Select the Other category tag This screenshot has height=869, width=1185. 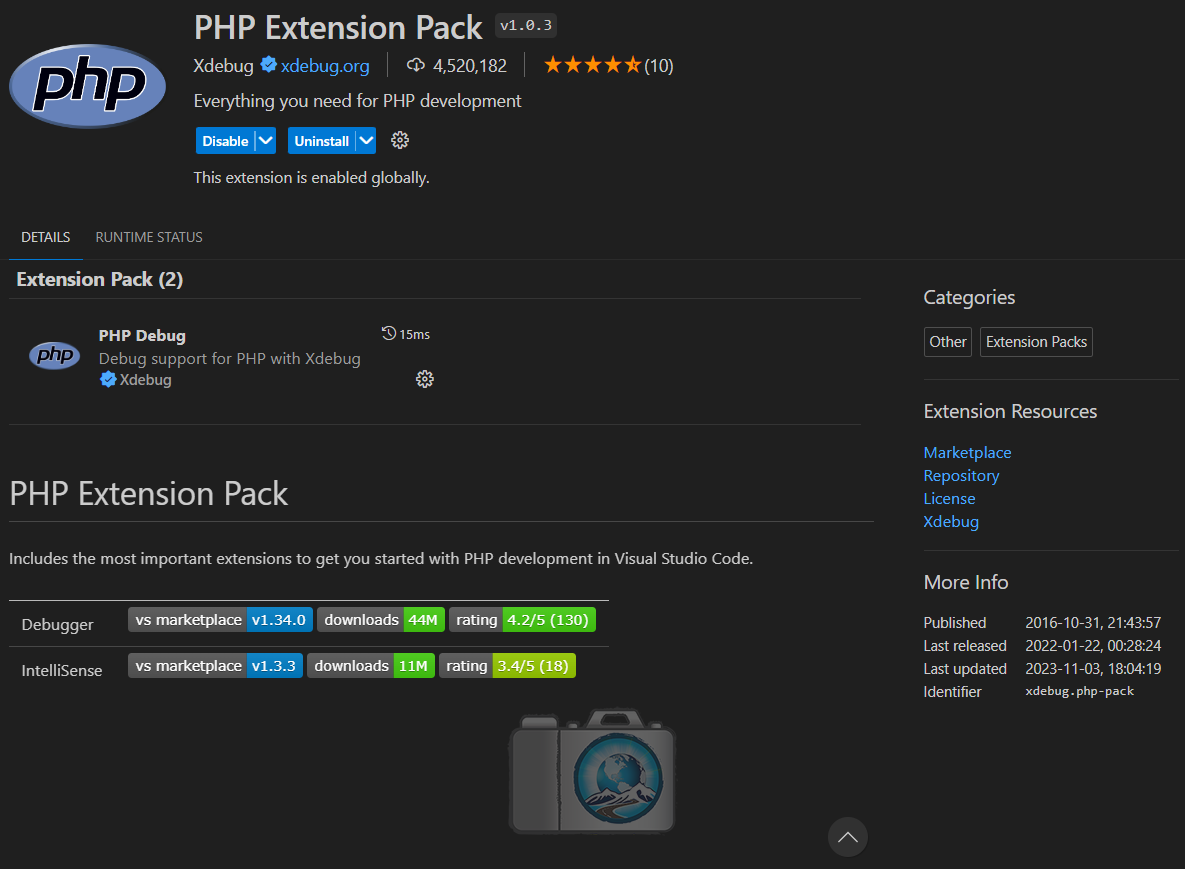pos(948,342)
